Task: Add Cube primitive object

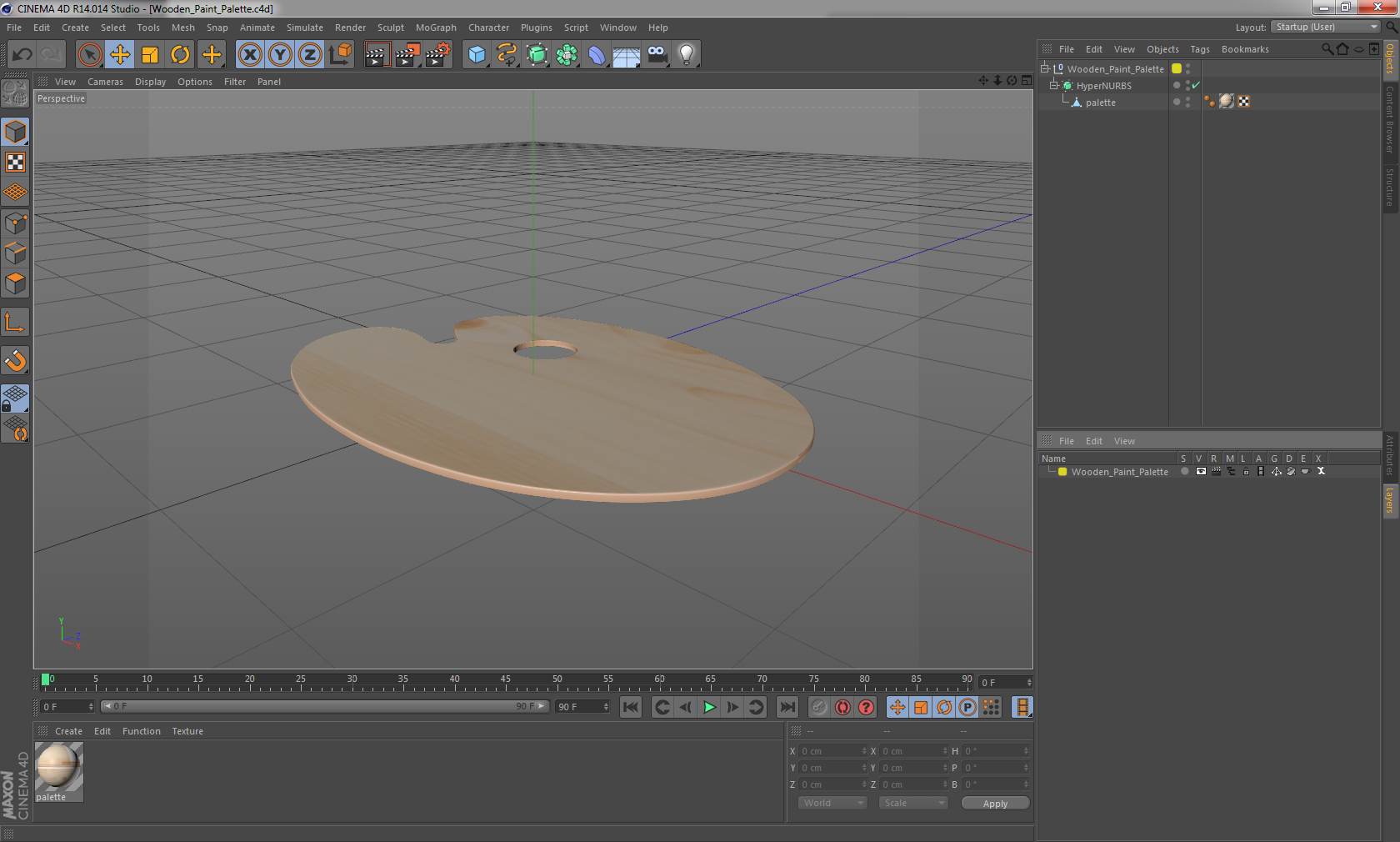Action: (477, 55)
